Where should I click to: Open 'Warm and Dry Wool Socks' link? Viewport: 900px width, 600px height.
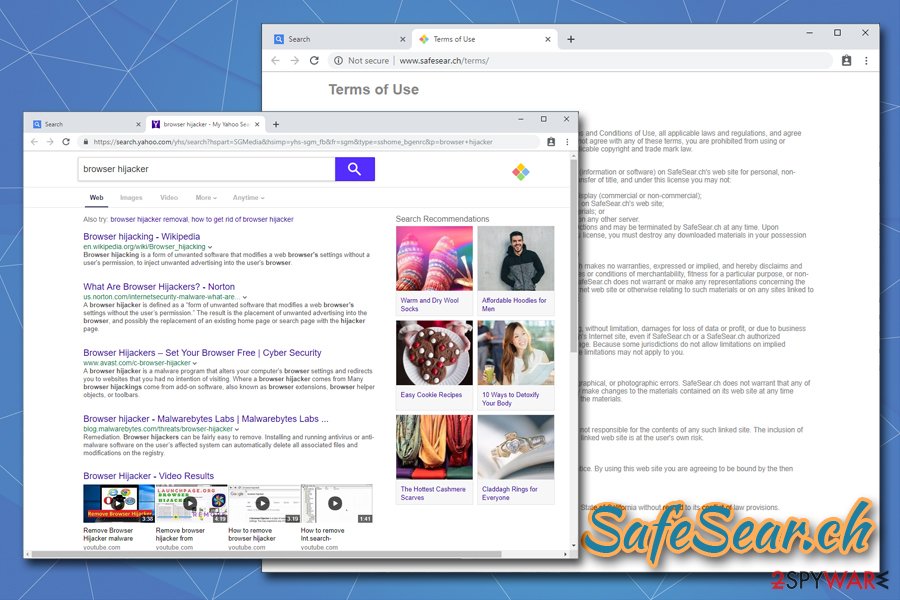click(429, 304)
